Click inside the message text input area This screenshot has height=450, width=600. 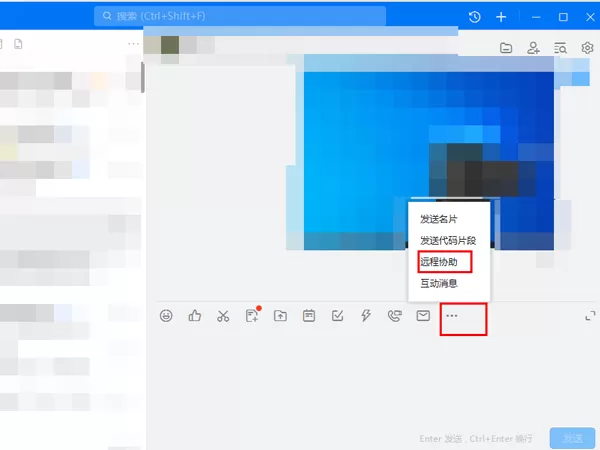(x=373, y=379)
